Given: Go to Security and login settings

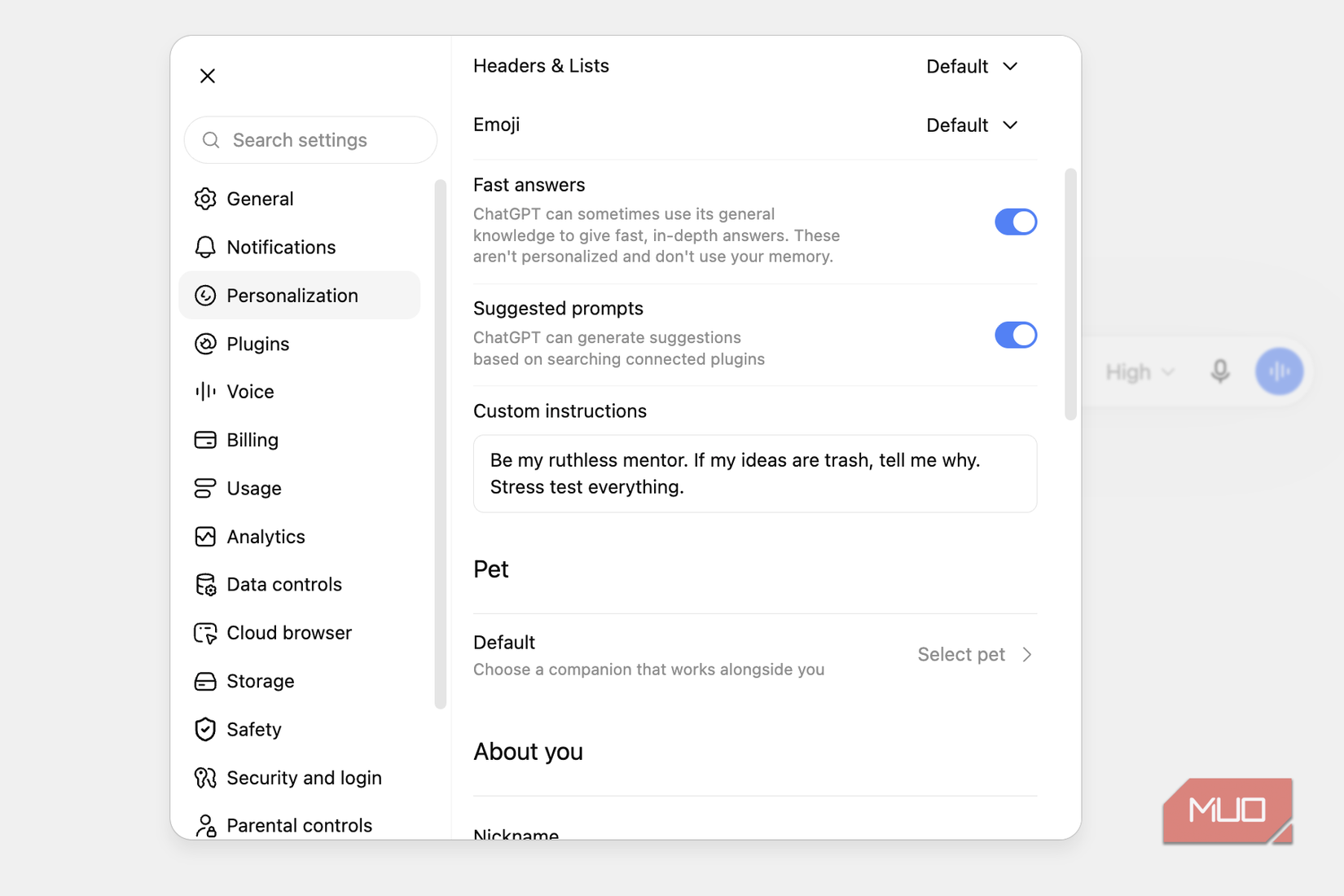Looking at the screenshot, I should point(299,778).
